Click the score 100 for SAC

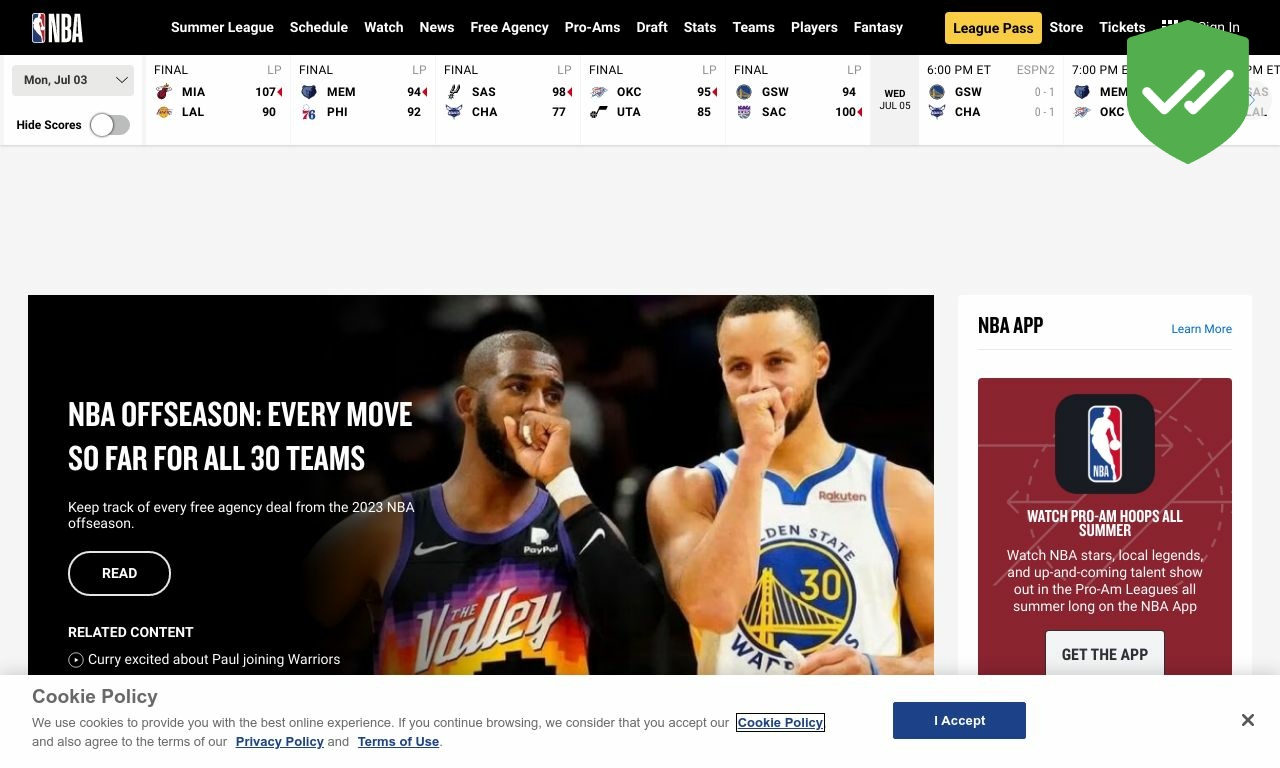845,112
